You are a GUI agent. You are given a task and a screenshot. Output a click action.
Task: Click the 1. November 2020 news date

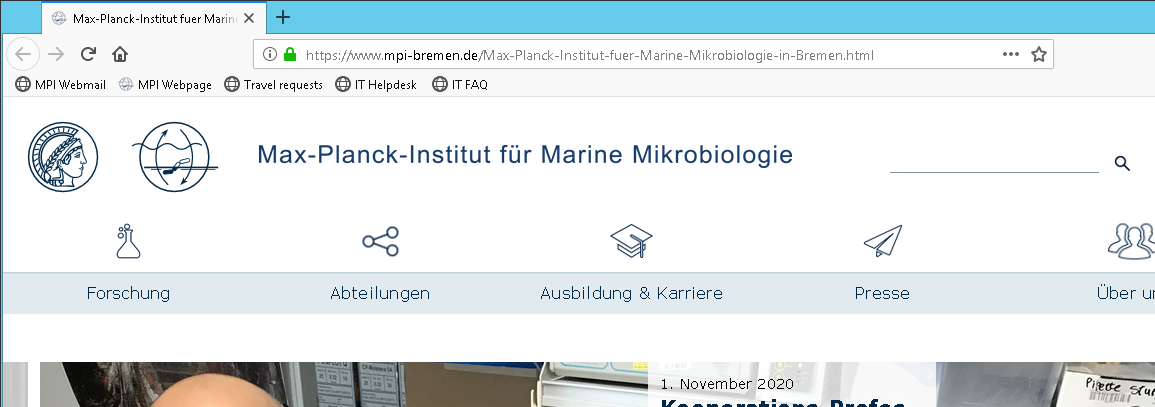[x=727, y=383]
